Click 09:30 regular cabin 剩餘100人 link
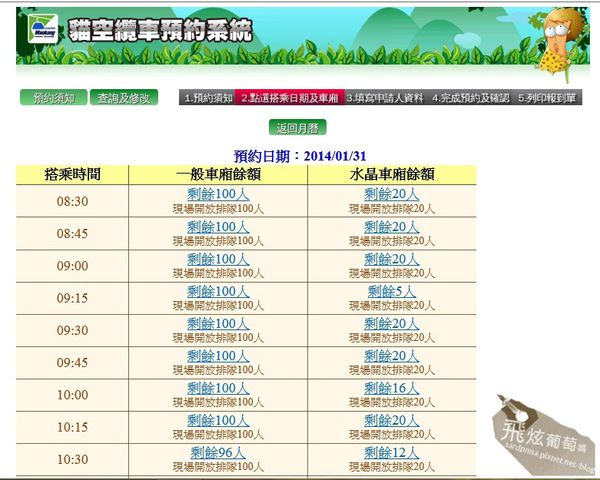 tap(218, 324)
